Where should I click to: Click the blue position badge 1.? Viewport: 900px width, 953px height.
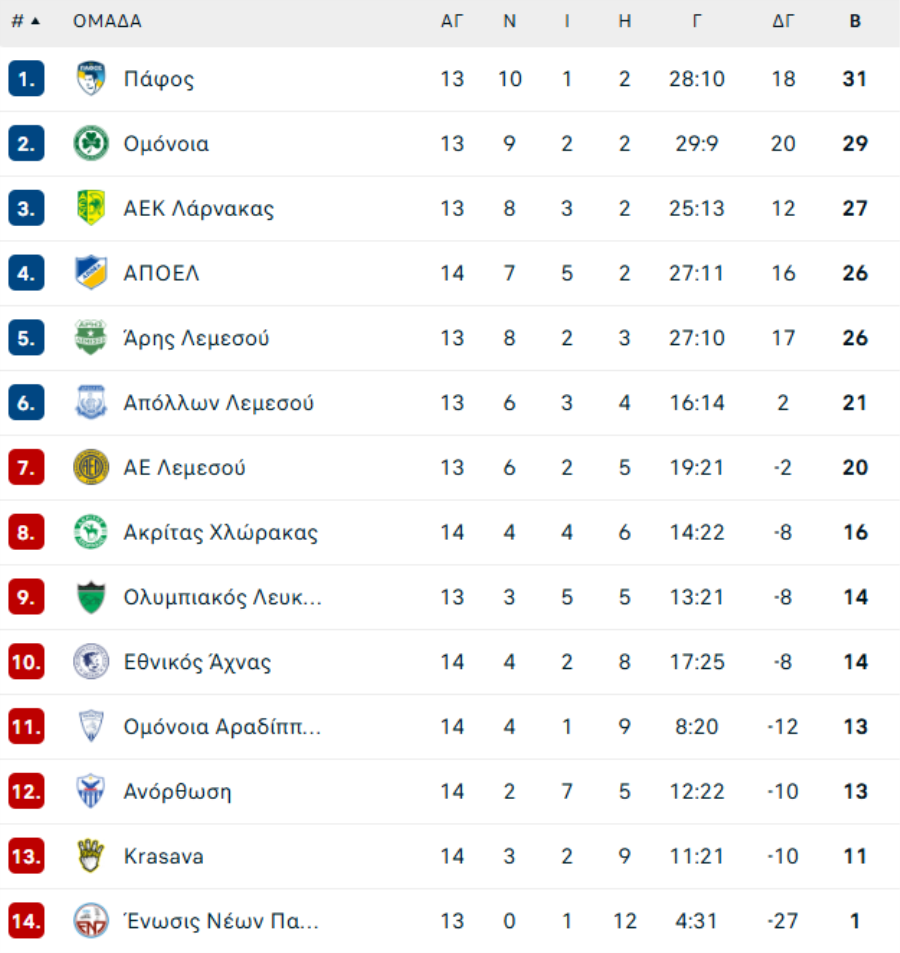tap(26, 79)
